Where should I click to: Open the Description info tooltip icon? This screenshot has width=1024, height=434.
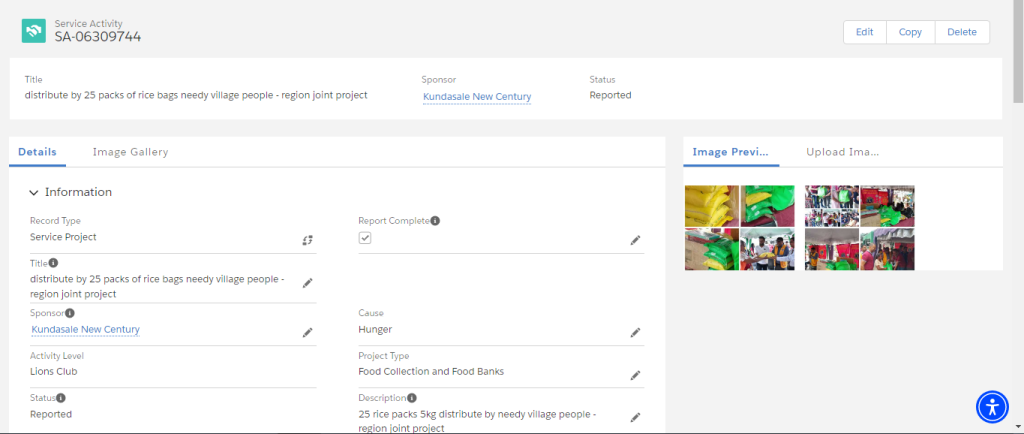(412, 397)
